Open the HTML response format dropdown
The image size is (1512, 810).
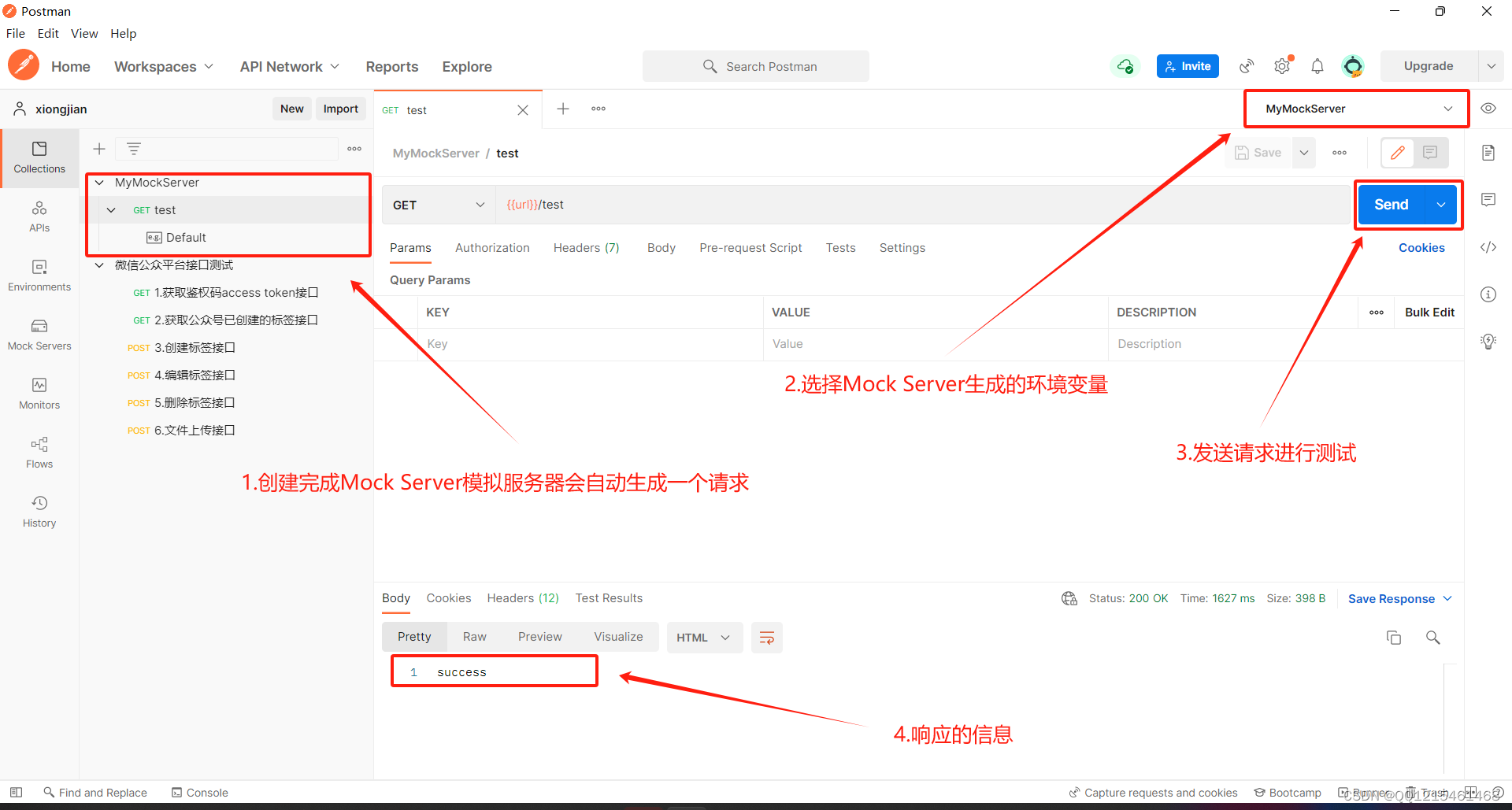[705, 638]
